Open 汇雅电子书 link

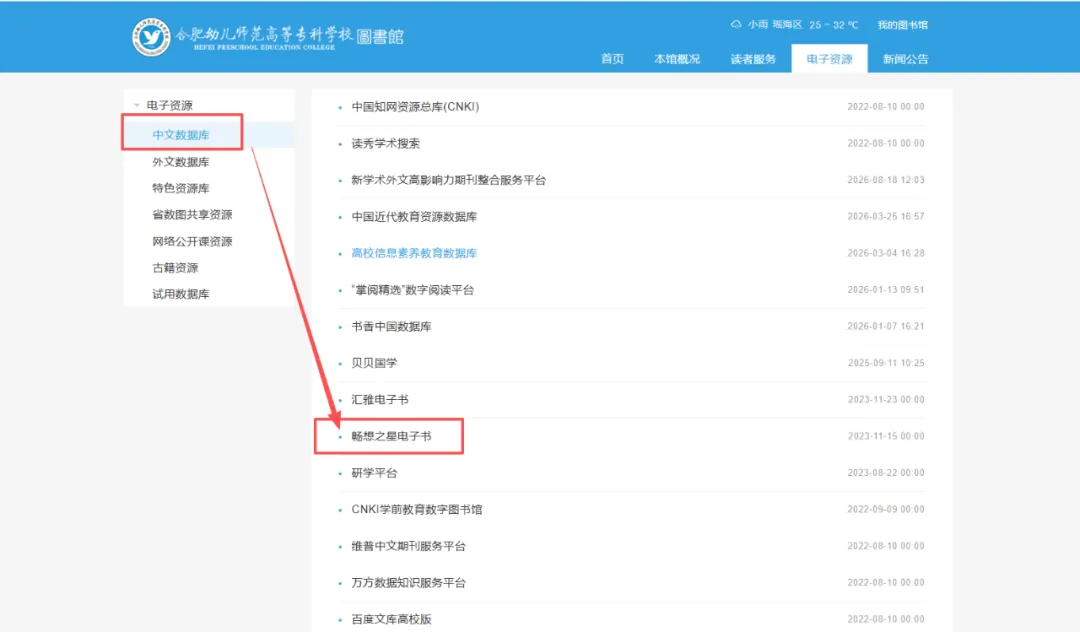pyautogui.click(x=380, y=399)
